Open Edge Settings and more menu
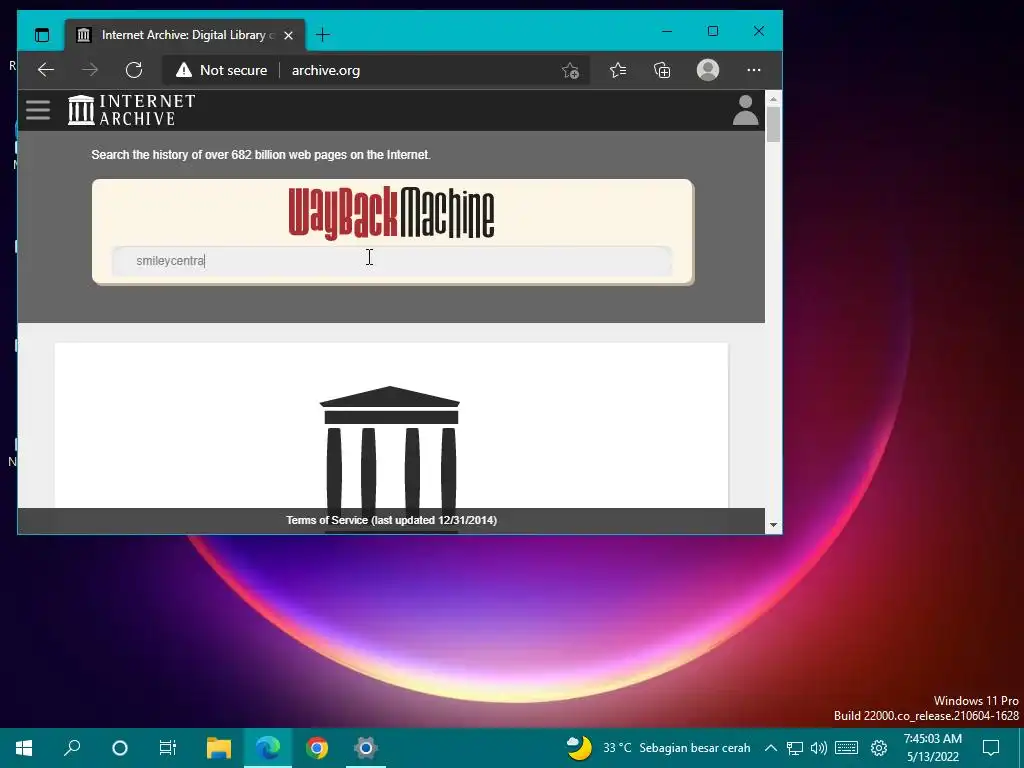This screenshot has height=768, width=1024. (754, 70)
